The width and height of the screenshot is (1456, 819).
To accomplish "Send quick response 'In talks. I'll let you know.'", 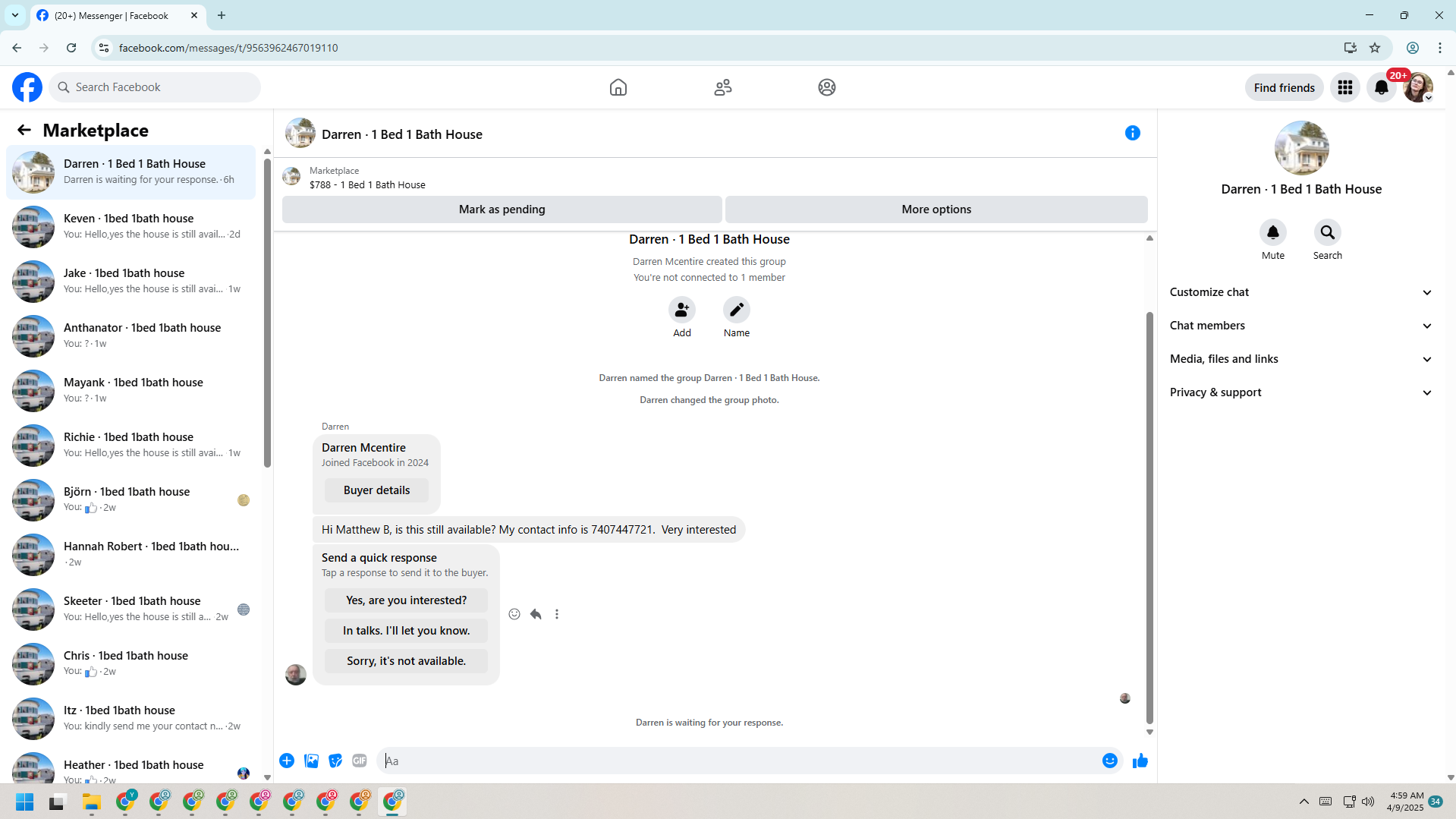I will point(407,631).
